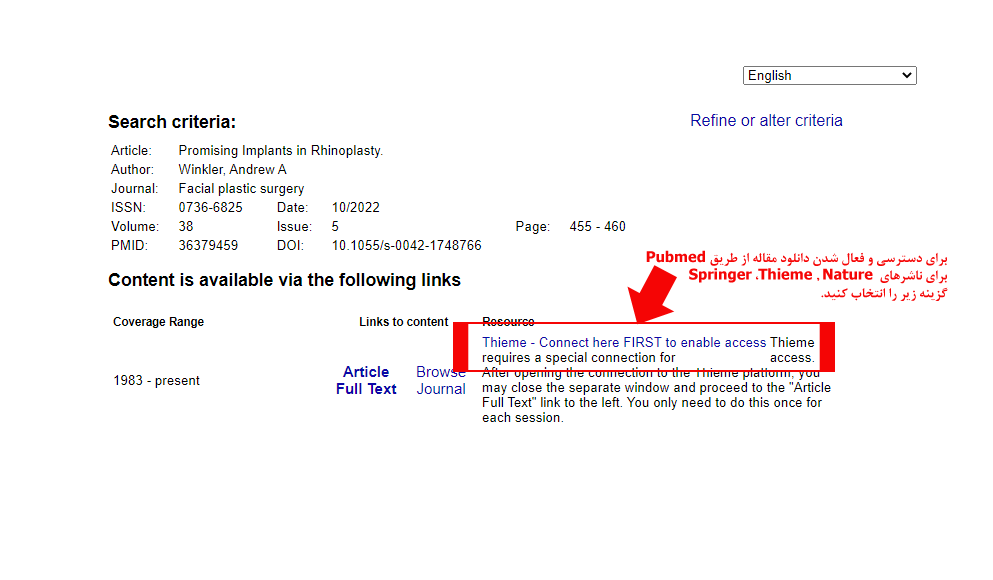This screenshot has height=580, width=993.
Task: Follow the Browse Journal link
Action: pyautogui.click(x=440, y=380)
